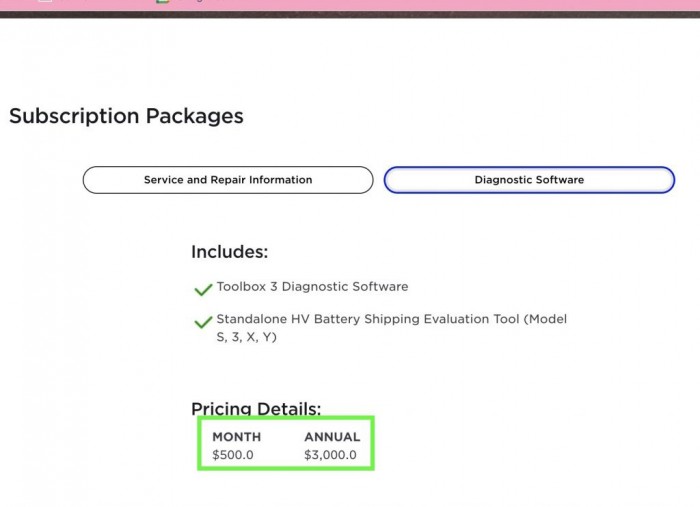The width and height of the screenshot is (700, 507).
Task: Click the ANNUAL pricing label
Action: click(x=332, y=437)
